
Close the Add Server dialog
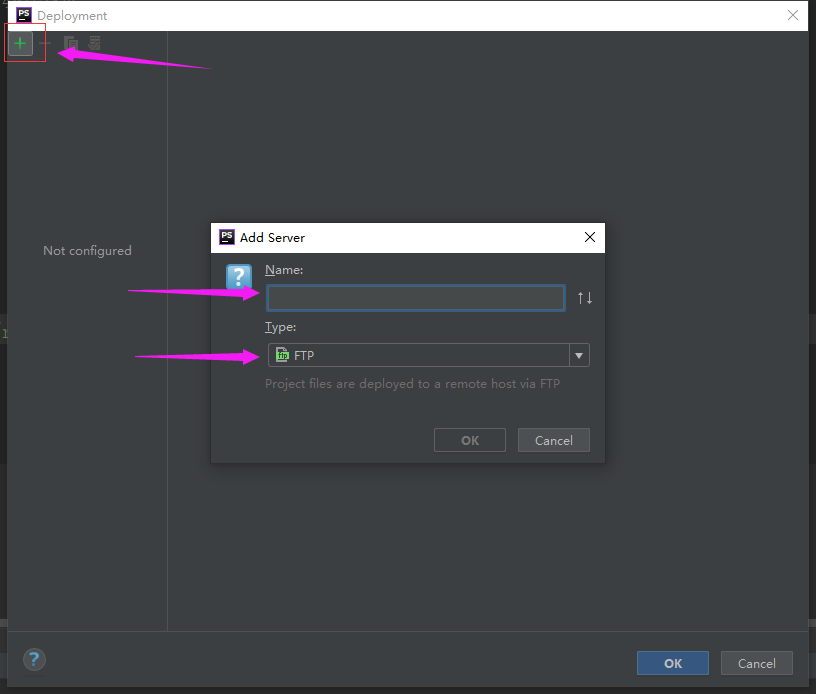click(x=589, y=237)
